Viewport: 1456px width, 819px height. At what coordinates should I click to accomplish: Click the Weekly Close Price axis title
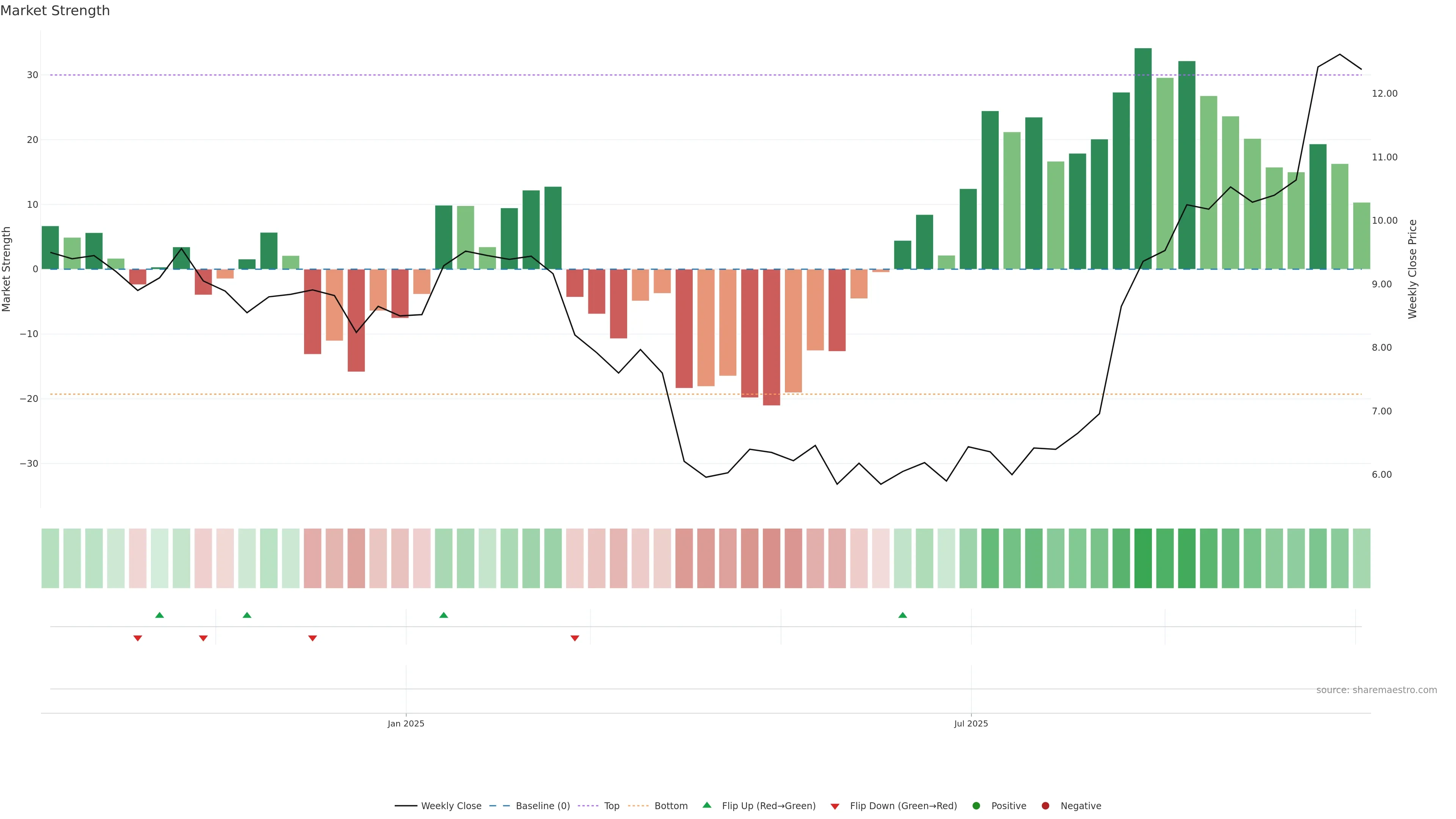coord(1412,269)
